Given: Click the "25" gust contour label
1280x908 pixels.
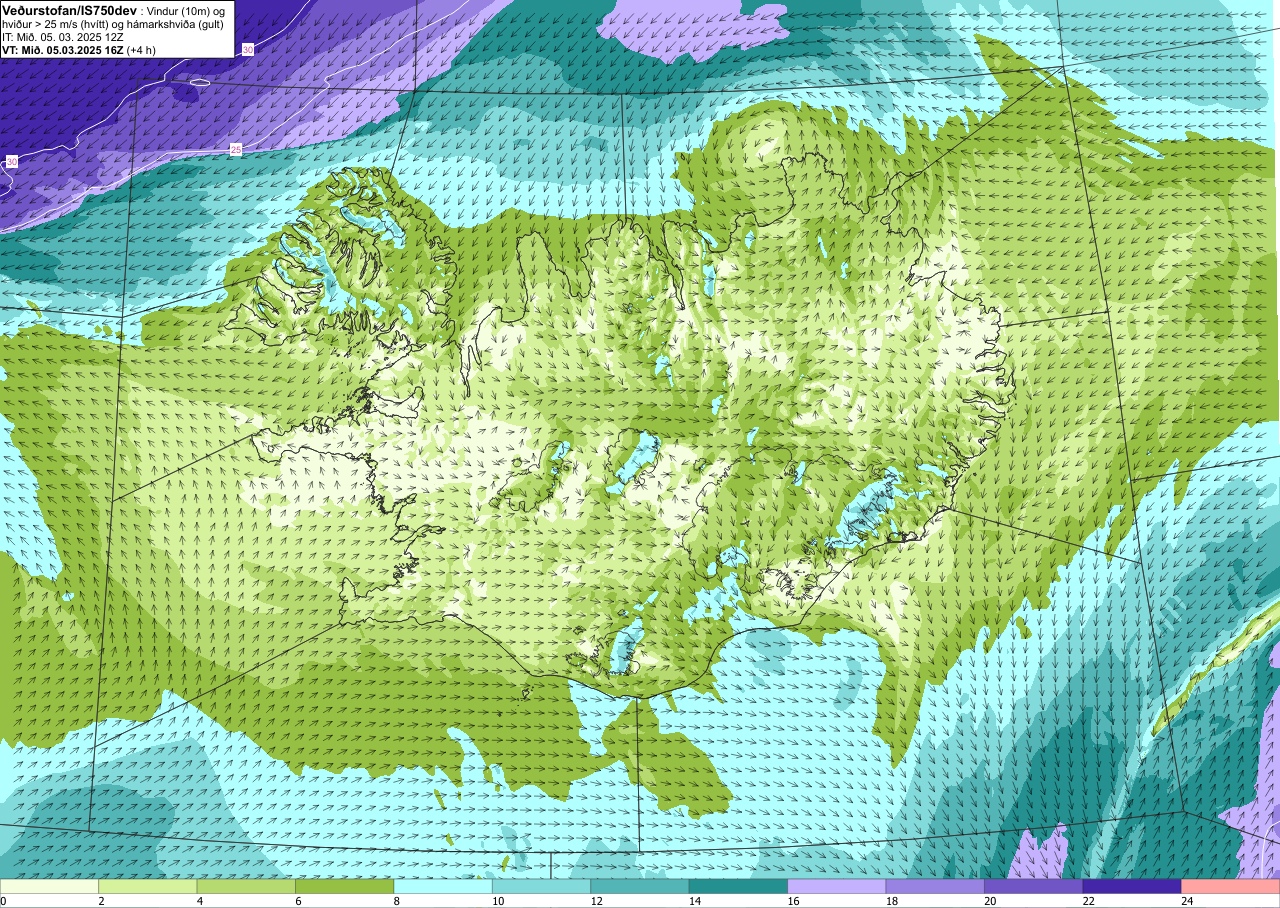Looking at the screenshot, I should 236,150.
